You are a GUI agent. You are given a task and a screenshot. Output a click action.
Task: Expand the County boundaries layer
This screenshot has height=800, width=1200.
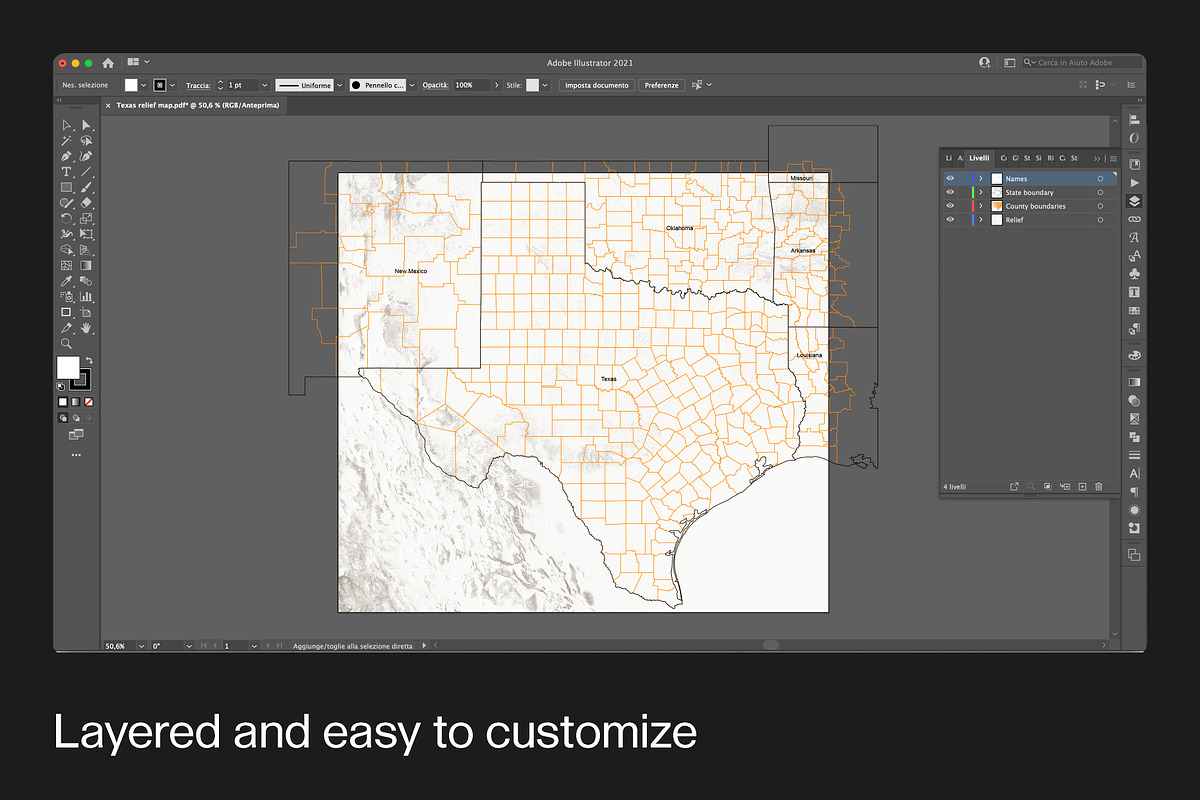tap(981, 206)
